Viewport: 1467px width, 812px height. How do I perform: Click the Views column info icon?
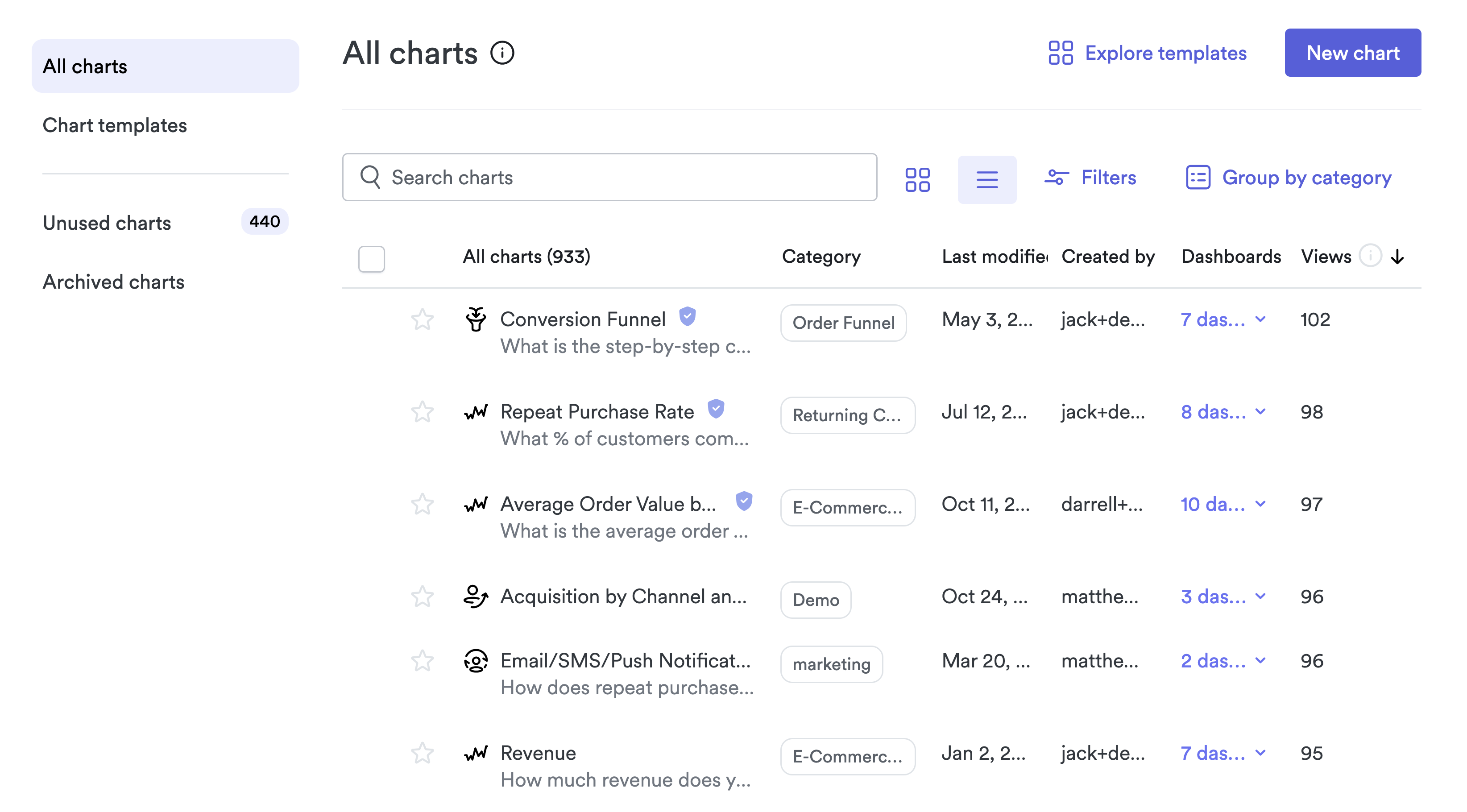coord(1370,256)
